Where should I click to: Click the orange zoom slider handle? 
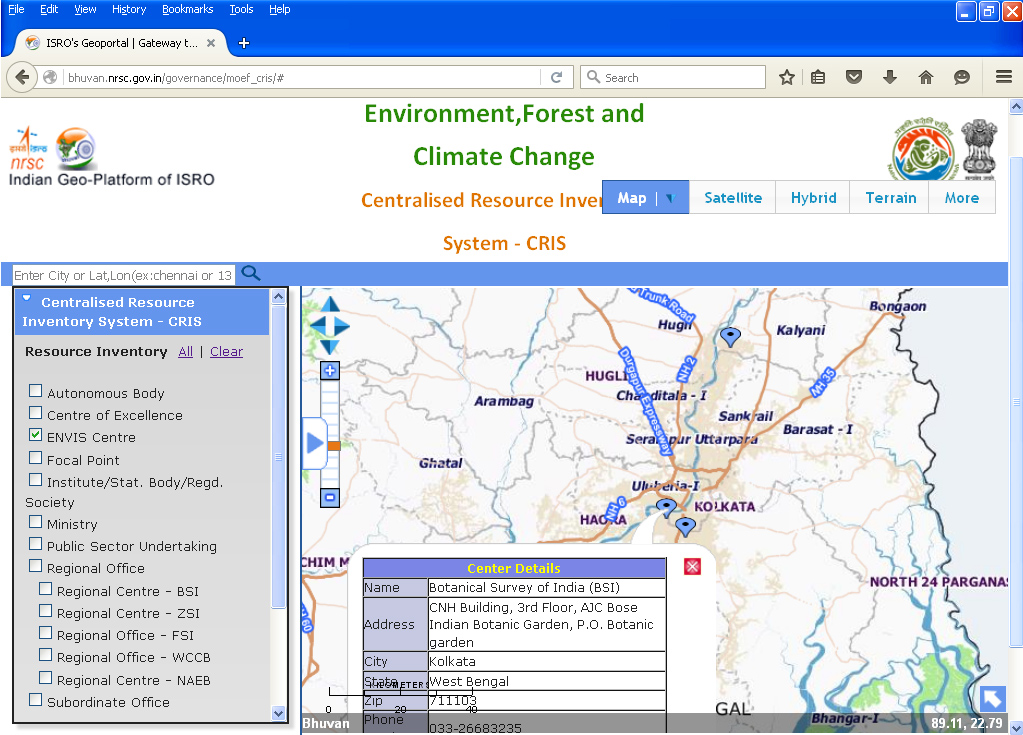click(333, 446)
